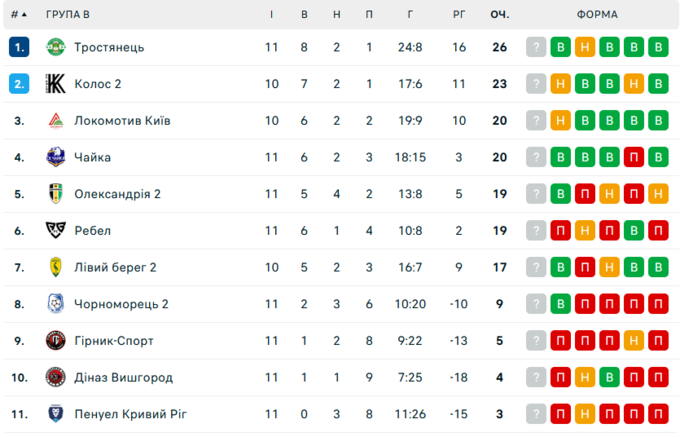Click Чайка's red П form badge
Image resolution: width=680 pixels, height=437 pixels.
[x=633, y=157]
